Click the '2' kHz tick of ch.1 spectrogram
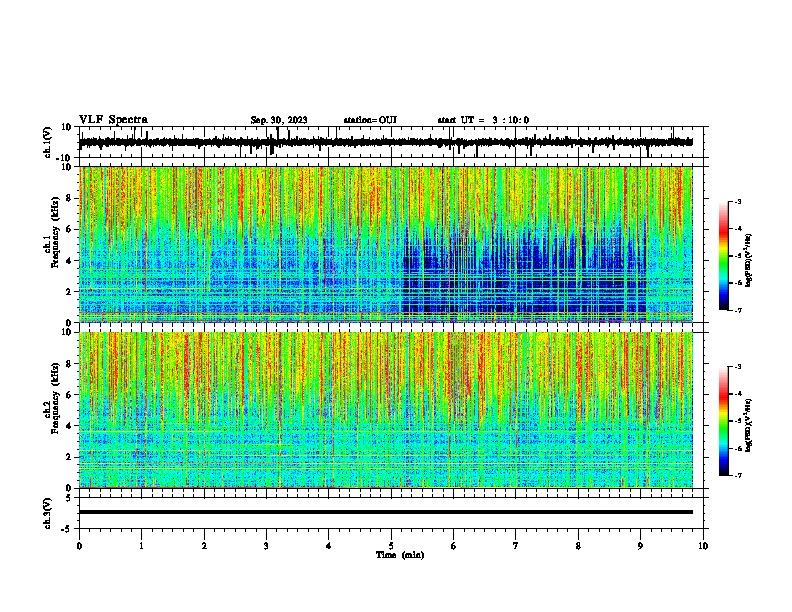This screenshot has height=612, width=792. (69, 291)
